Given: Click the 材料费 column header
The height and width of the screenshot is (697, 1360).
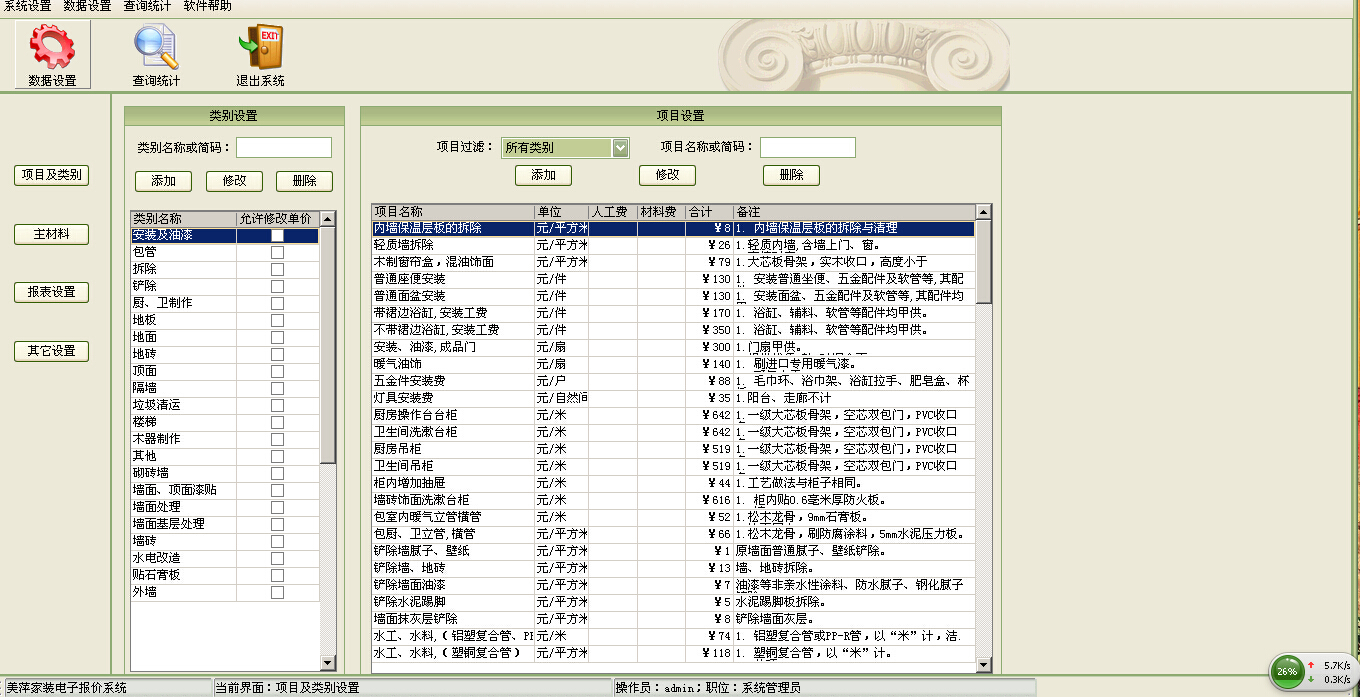Looking at the screenshot, I should point(662,212).
